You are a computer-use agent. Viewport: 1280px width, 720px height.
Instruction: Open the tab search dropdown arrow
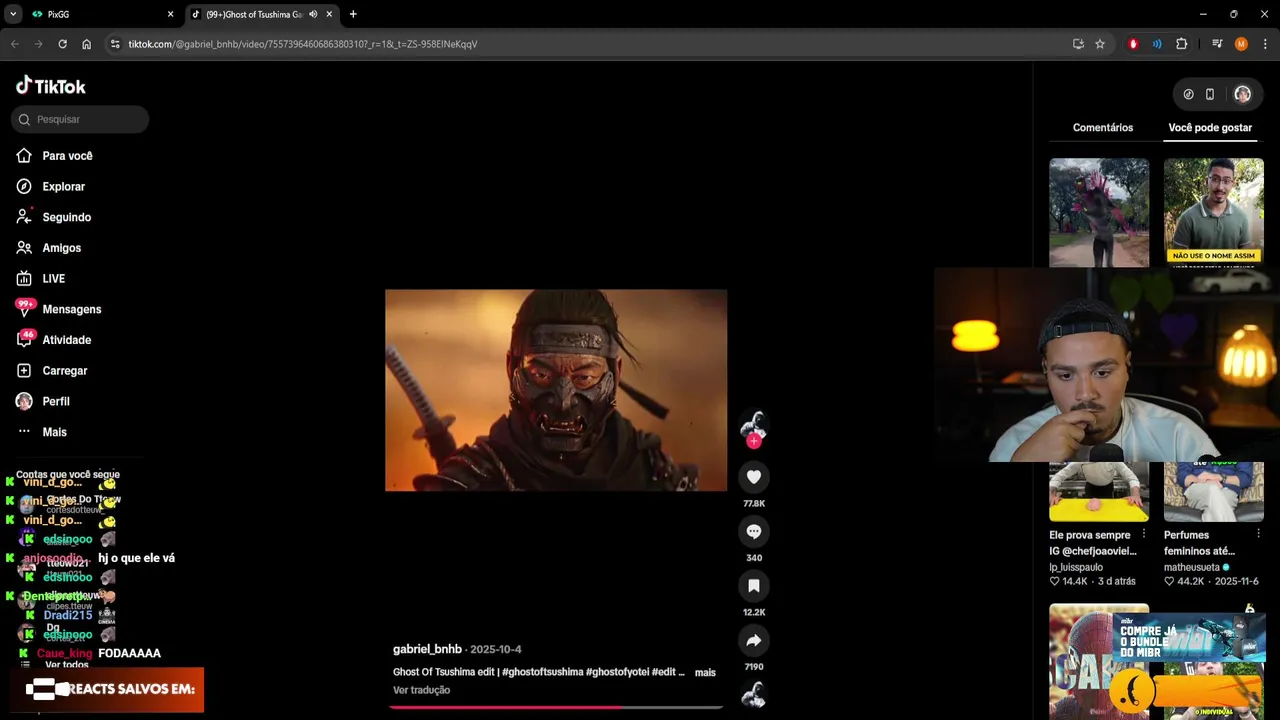(13, 14)
